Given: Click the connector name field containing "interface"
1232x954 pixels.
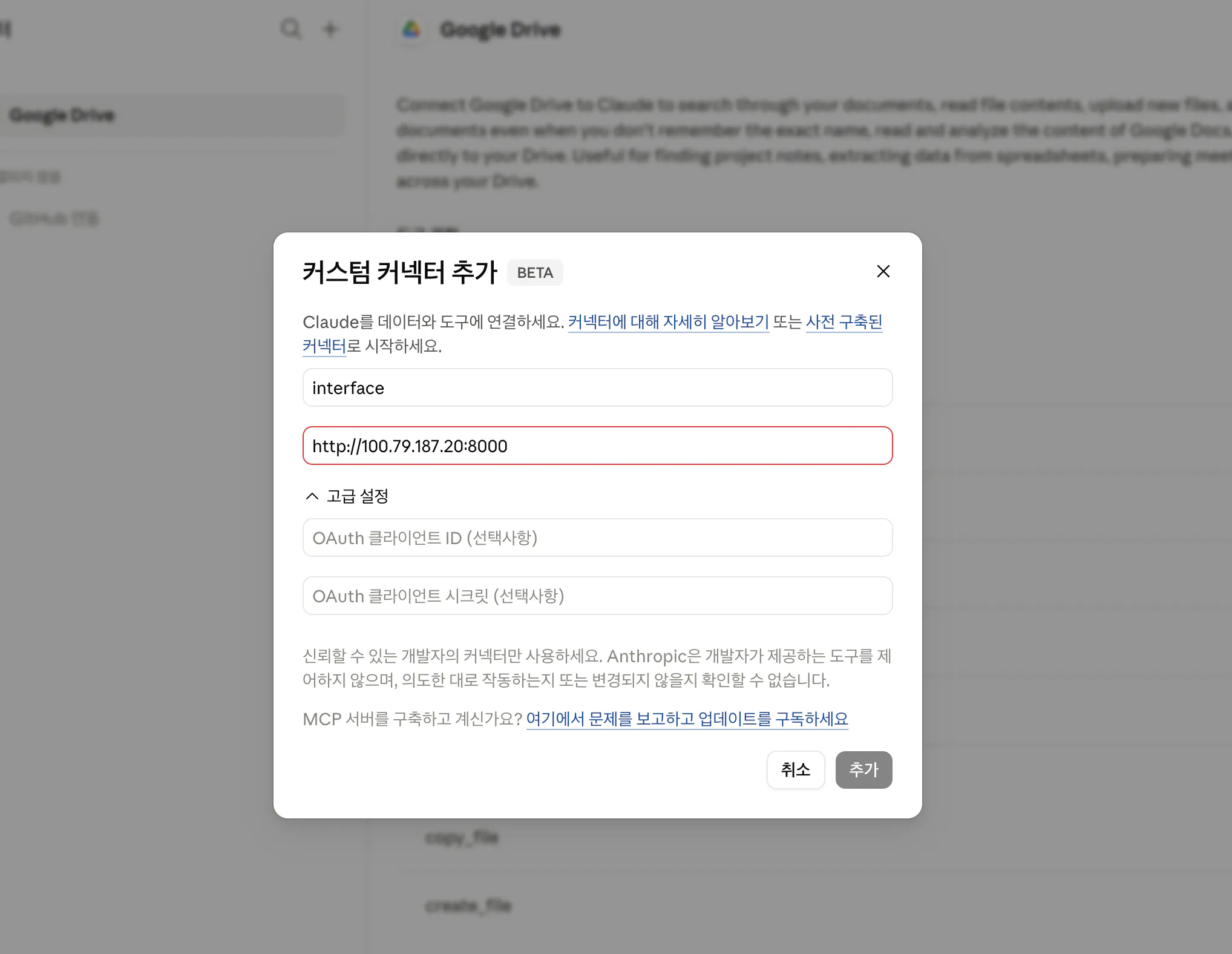Looking at the screenshot, I should click(x=597, y=387).
